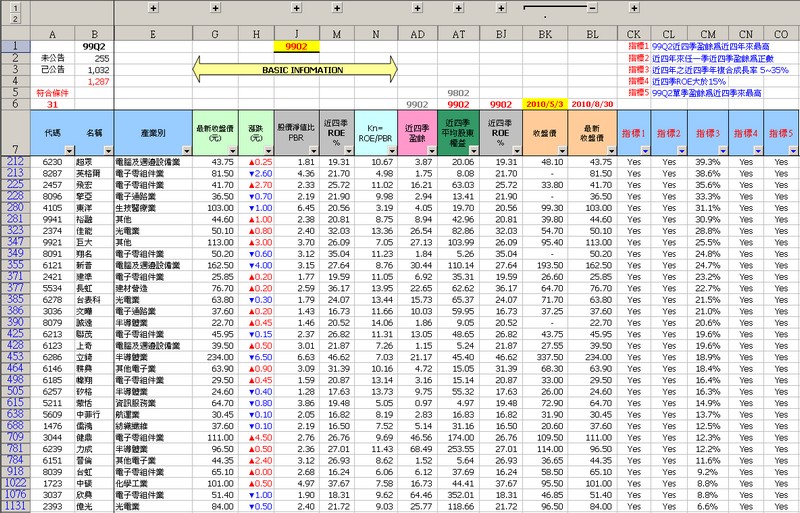Select stock code cell 6230
This screenshot has height=513, width=800.
53,162
